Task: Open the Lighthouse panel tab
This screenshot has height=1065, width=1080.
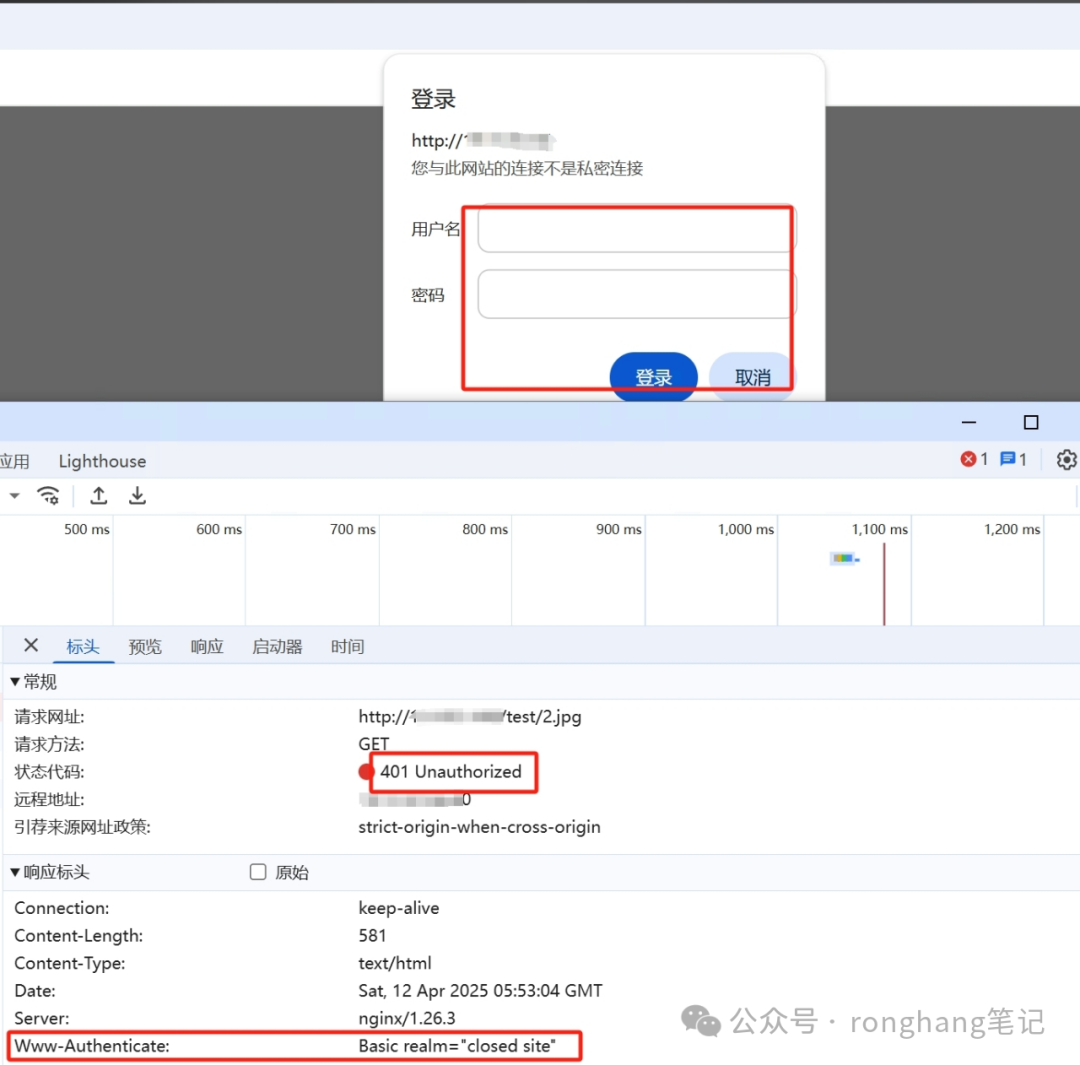Action: pyautogui.click(x=102, y=461)
